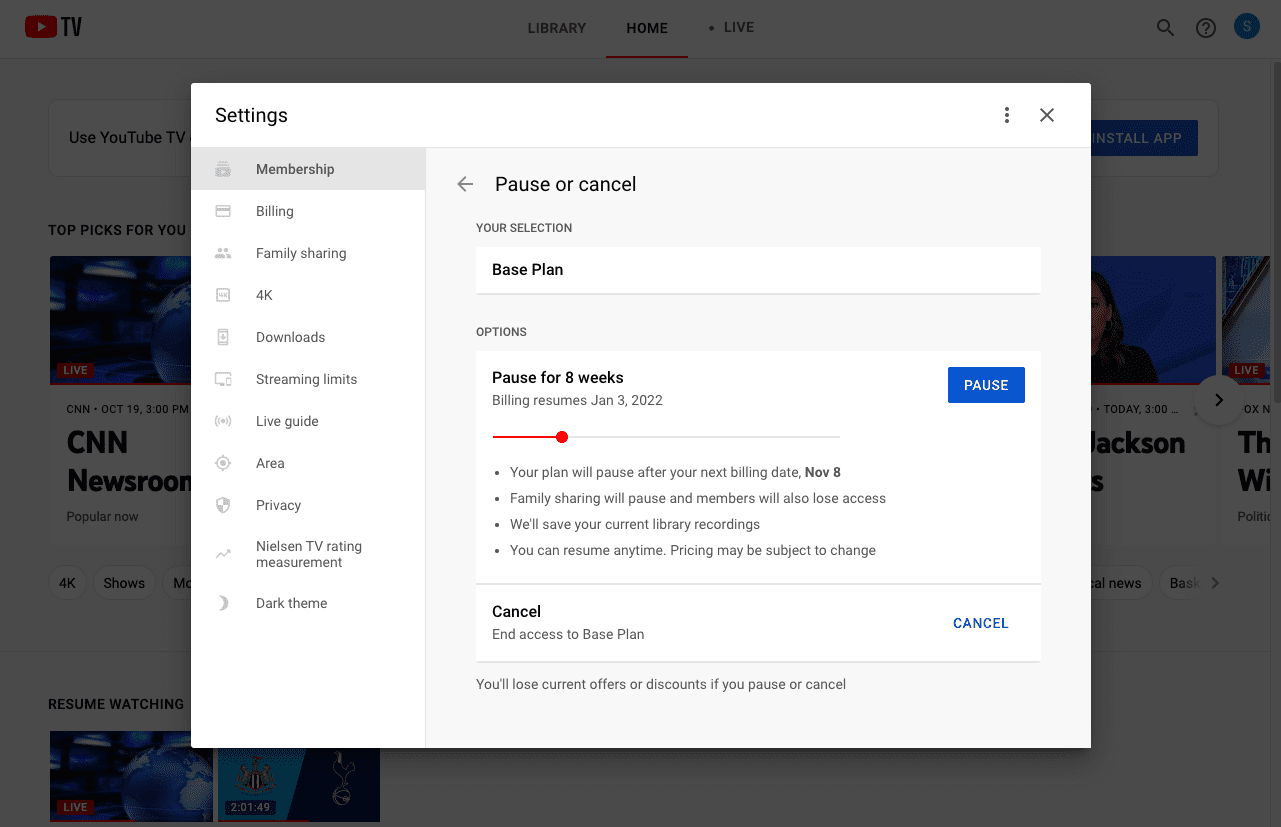Click the Base Plan selection row

click(758, 270)
